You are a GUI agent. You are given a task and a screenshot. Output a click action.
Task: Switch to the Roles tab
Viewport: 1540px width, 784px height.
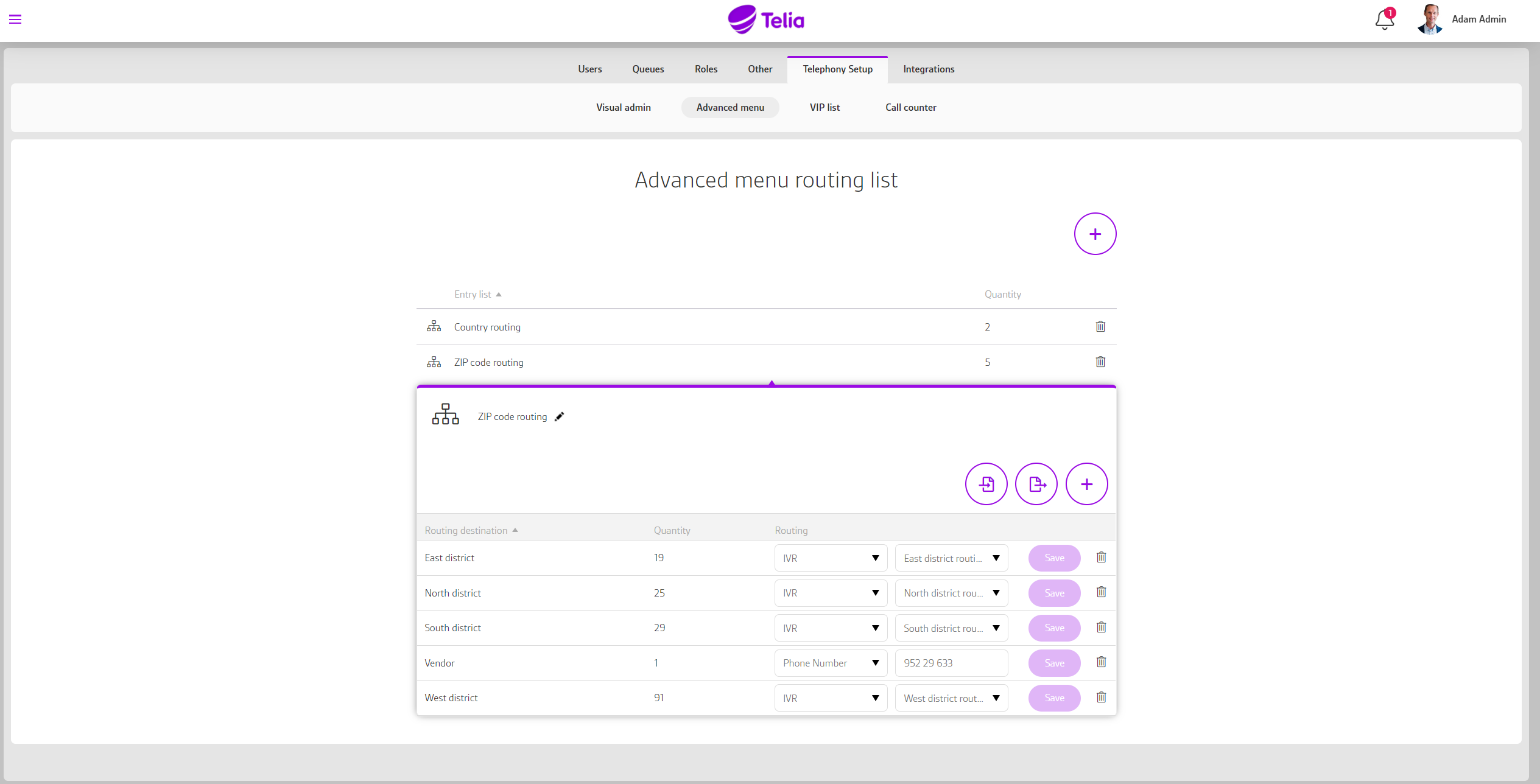(706, 69)
